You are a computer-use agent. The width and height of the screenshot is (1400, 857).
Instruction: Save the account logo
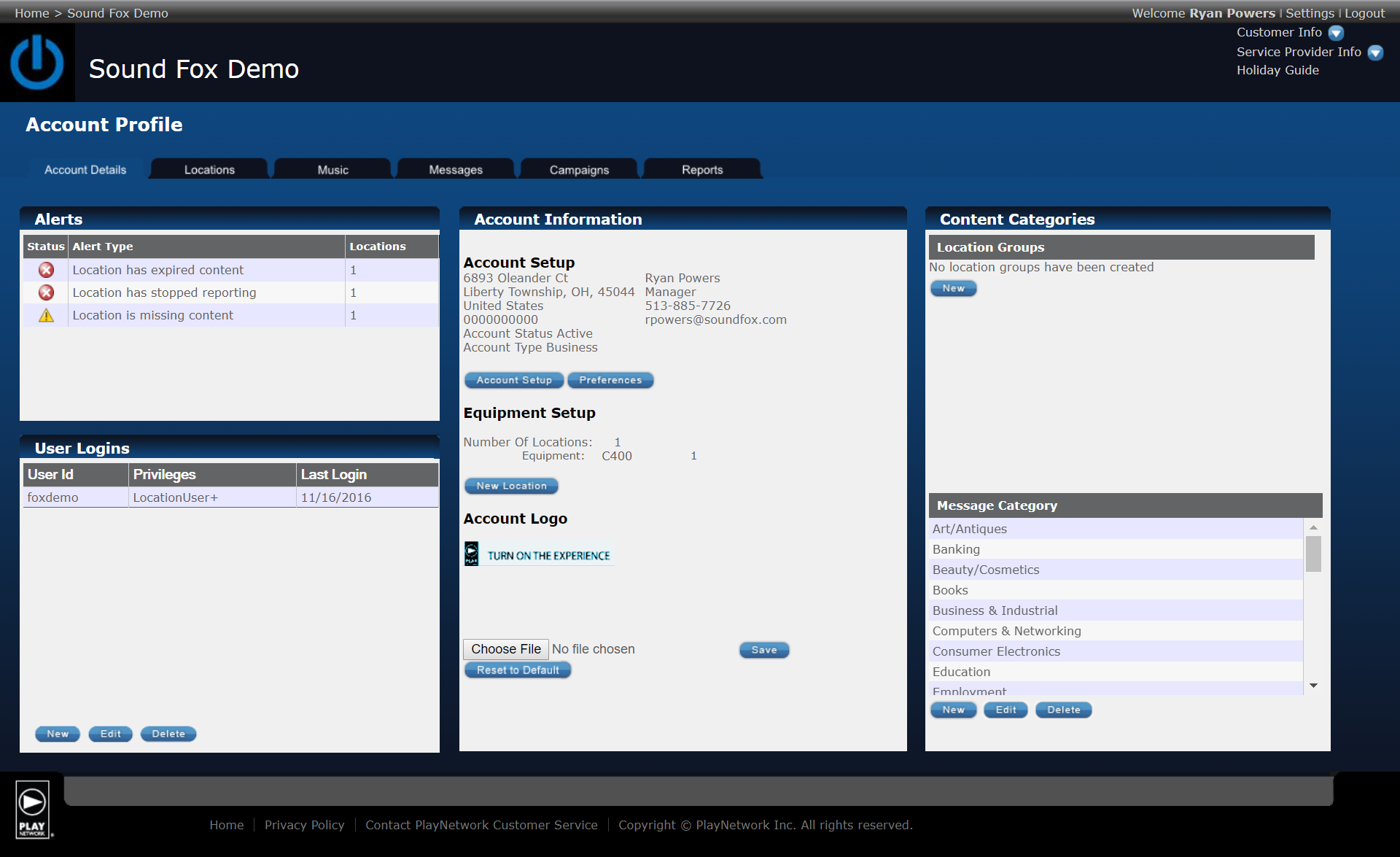pos(764,650)
